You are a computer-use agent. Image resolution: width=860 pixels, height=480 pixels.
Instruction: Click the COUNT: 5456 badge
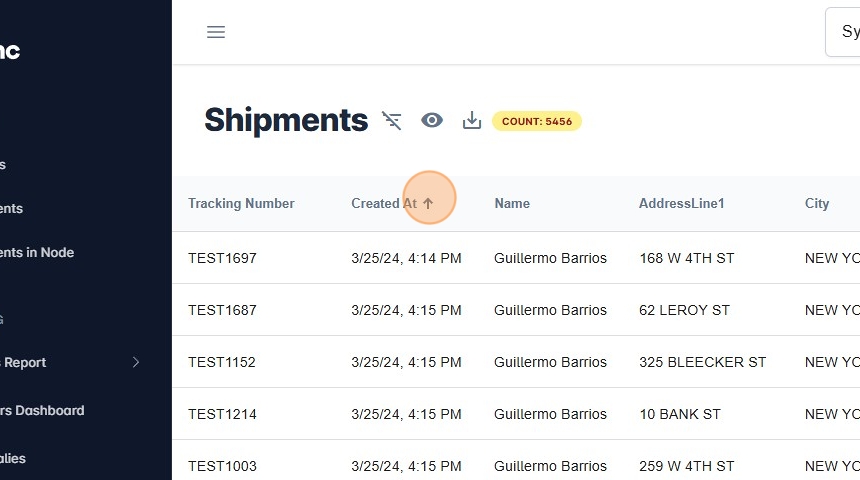click(x=537, y=121)
